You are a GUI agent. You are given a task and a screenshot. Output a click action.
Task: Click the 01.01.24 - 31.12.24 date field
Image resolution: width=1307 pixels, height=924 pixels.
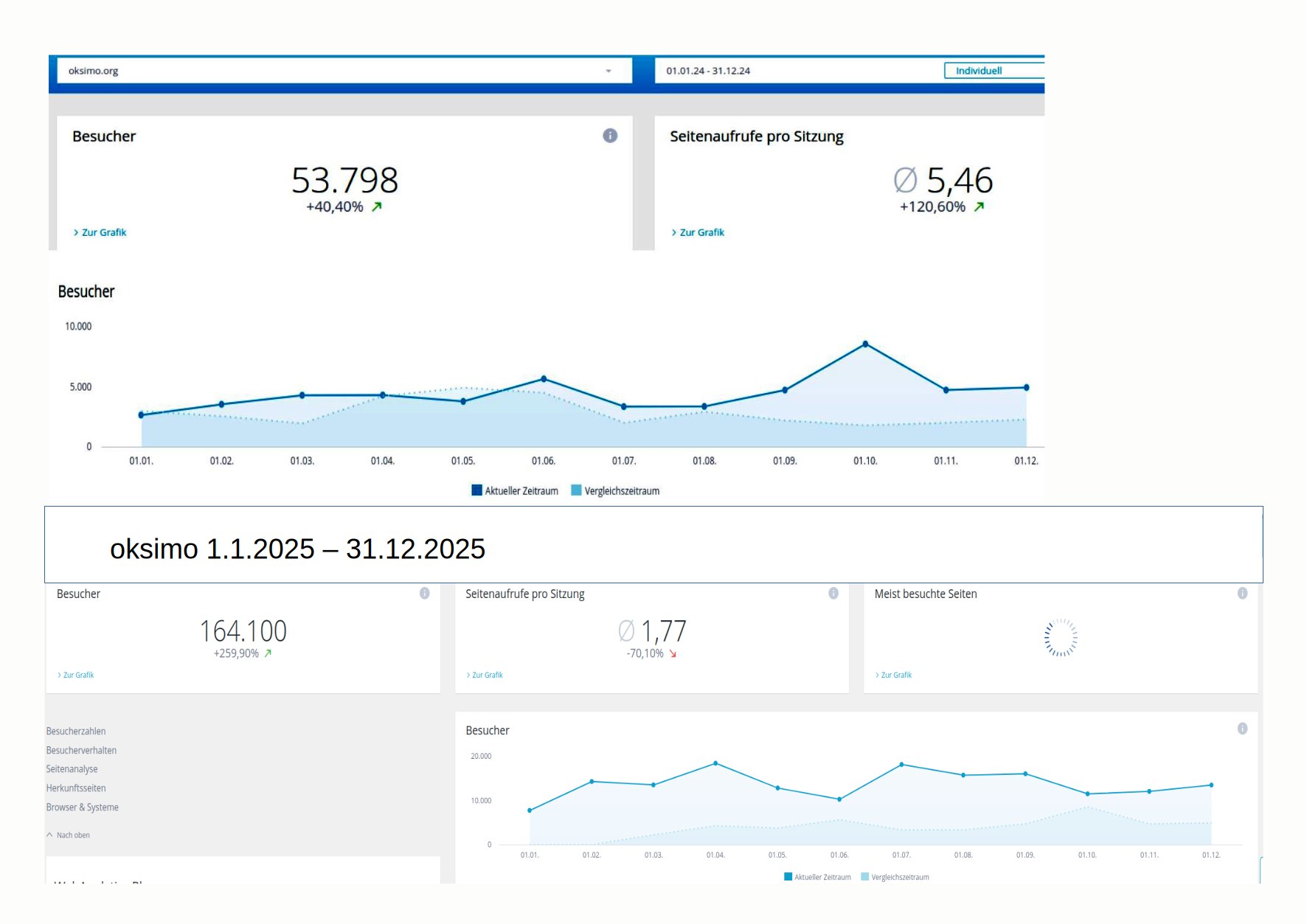[x=708, y=72]
